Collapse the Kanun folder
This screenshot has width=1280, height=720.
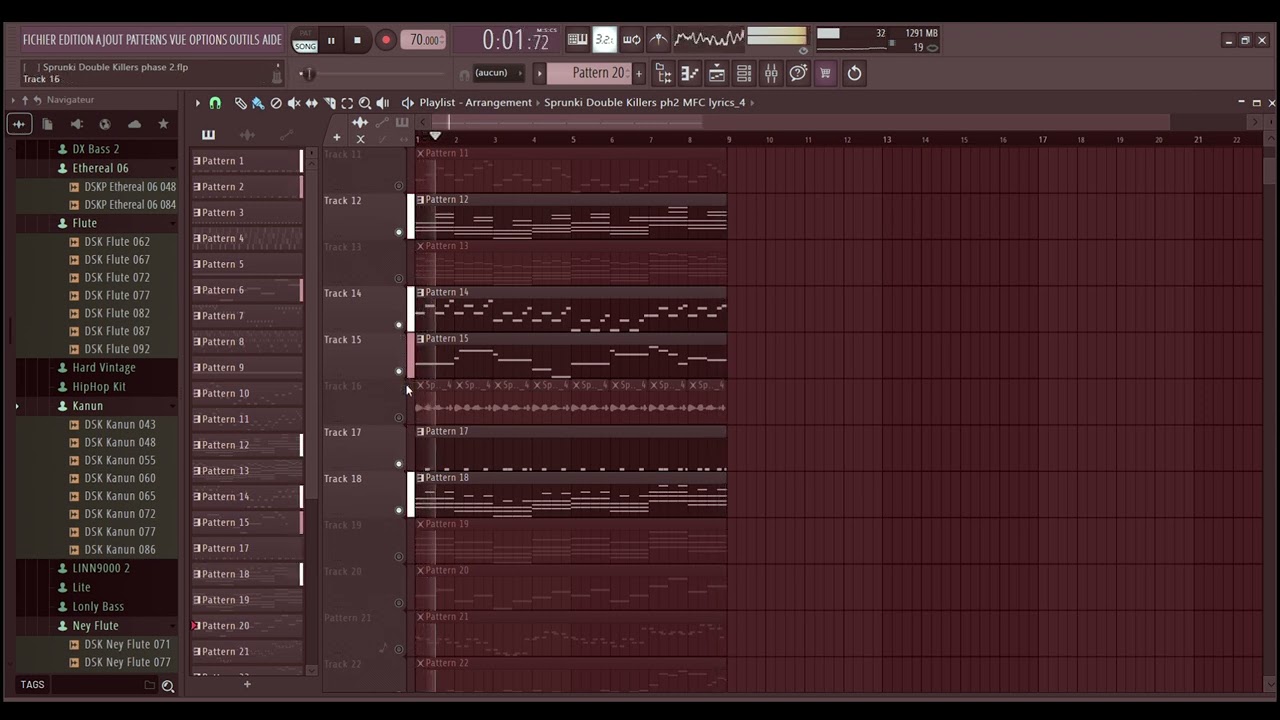[87, 406]
